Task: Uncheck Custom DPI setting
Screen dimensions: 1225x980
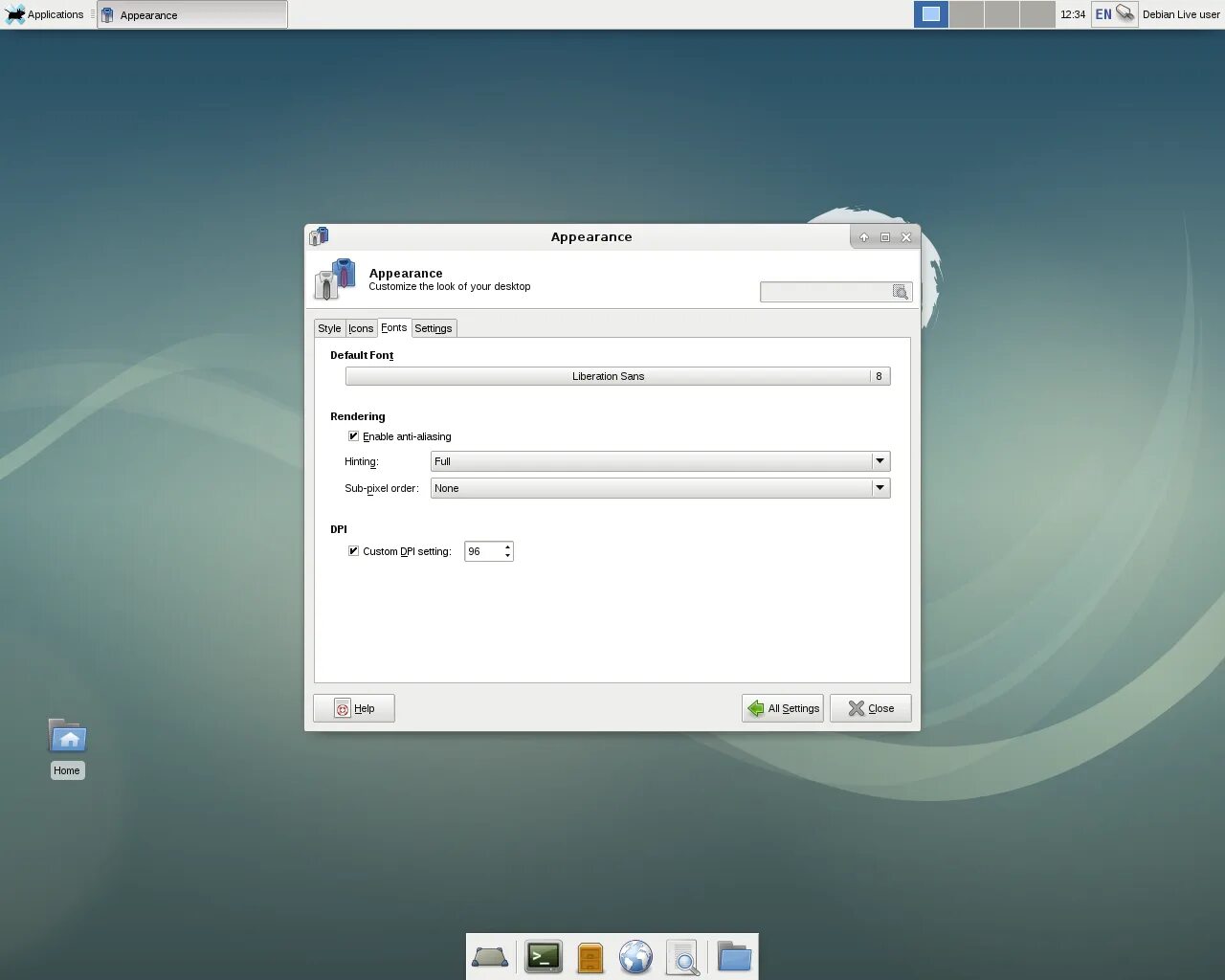Action: [x=353, y=551]
